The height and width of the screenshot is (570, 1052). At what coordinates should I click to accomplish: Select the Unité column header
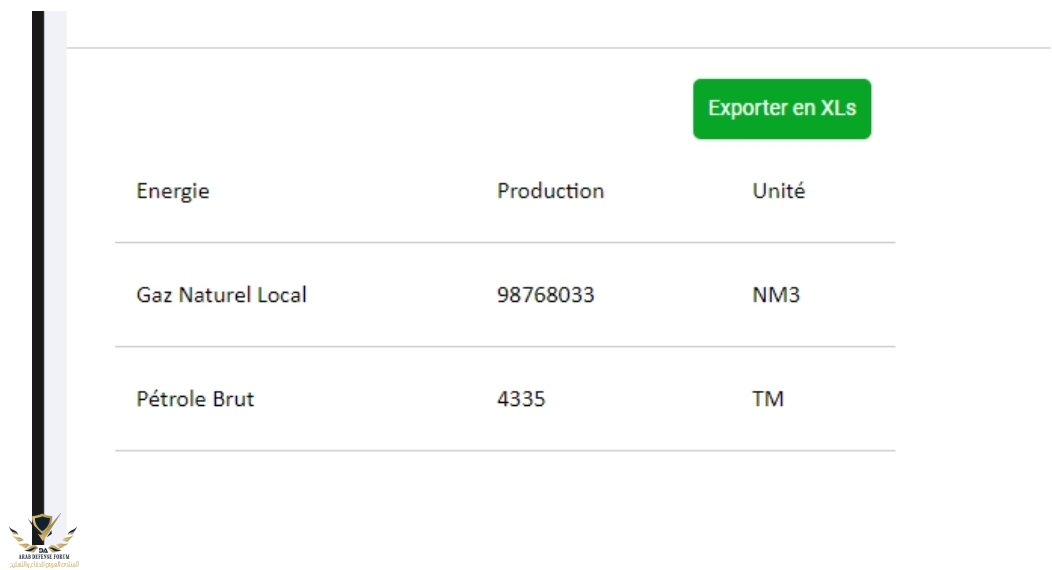[x=778, y=190]
